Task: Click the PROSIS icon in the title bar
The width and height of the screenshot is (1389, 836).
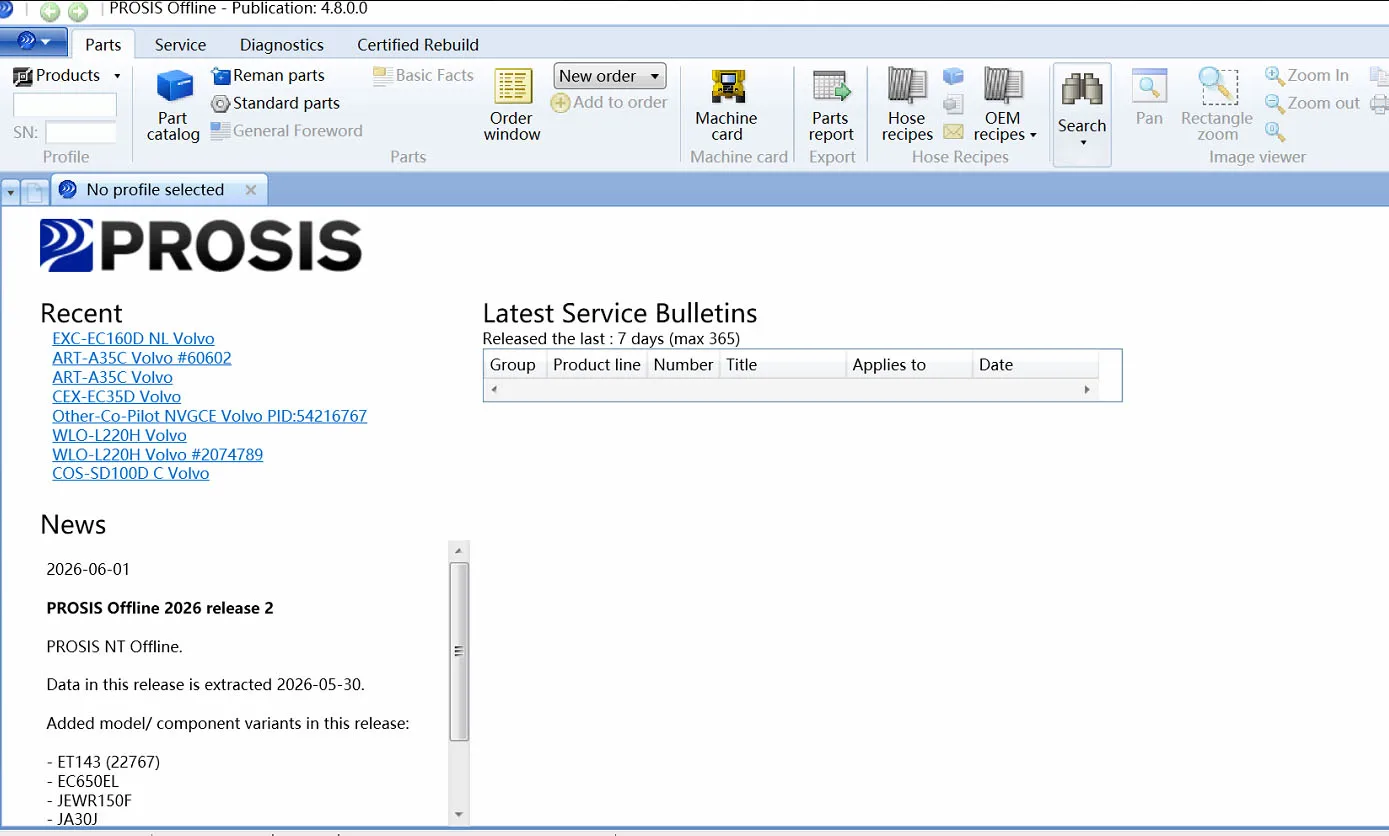Action: tap(6, 10)
